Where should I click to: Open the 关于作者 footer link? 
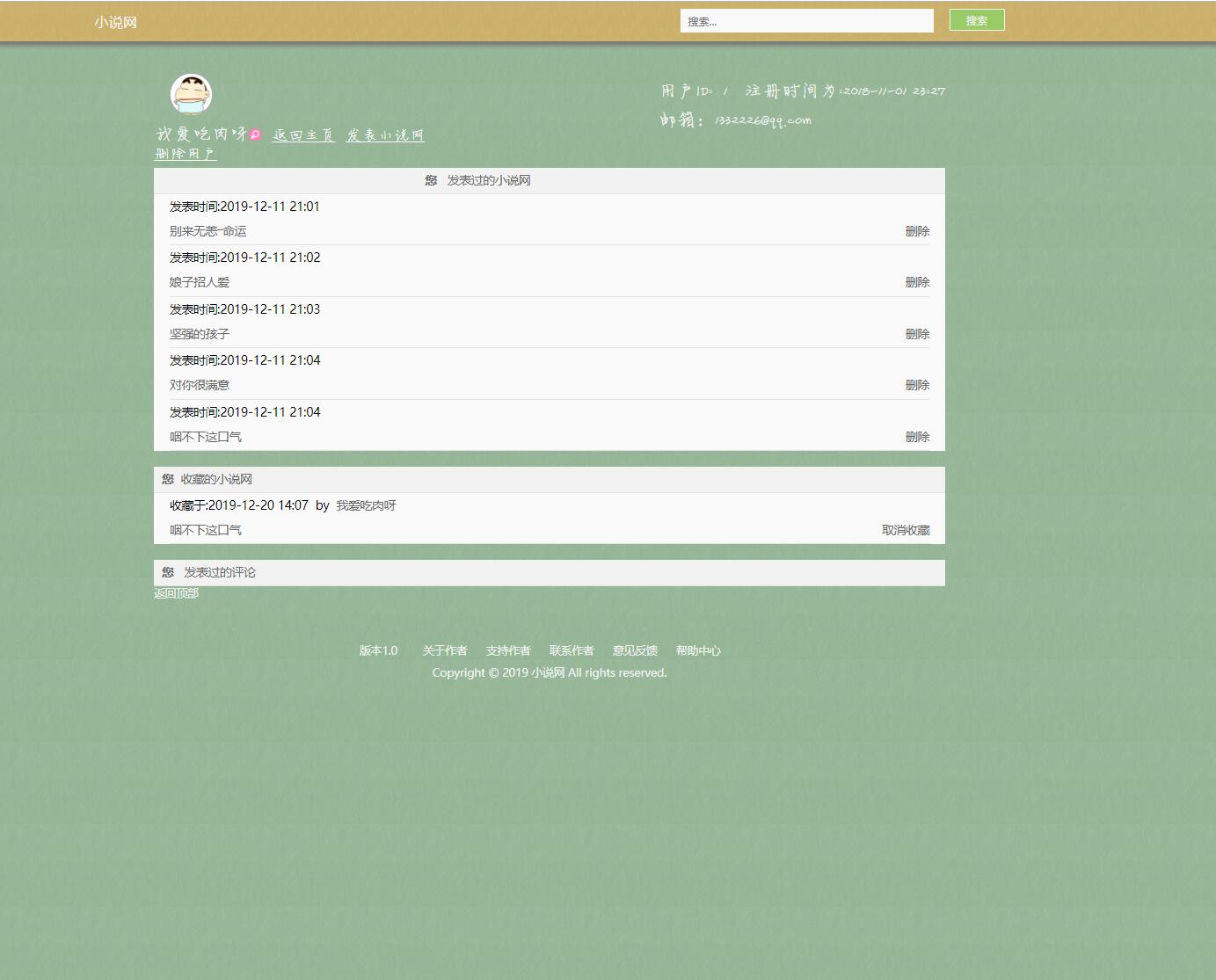445,650
